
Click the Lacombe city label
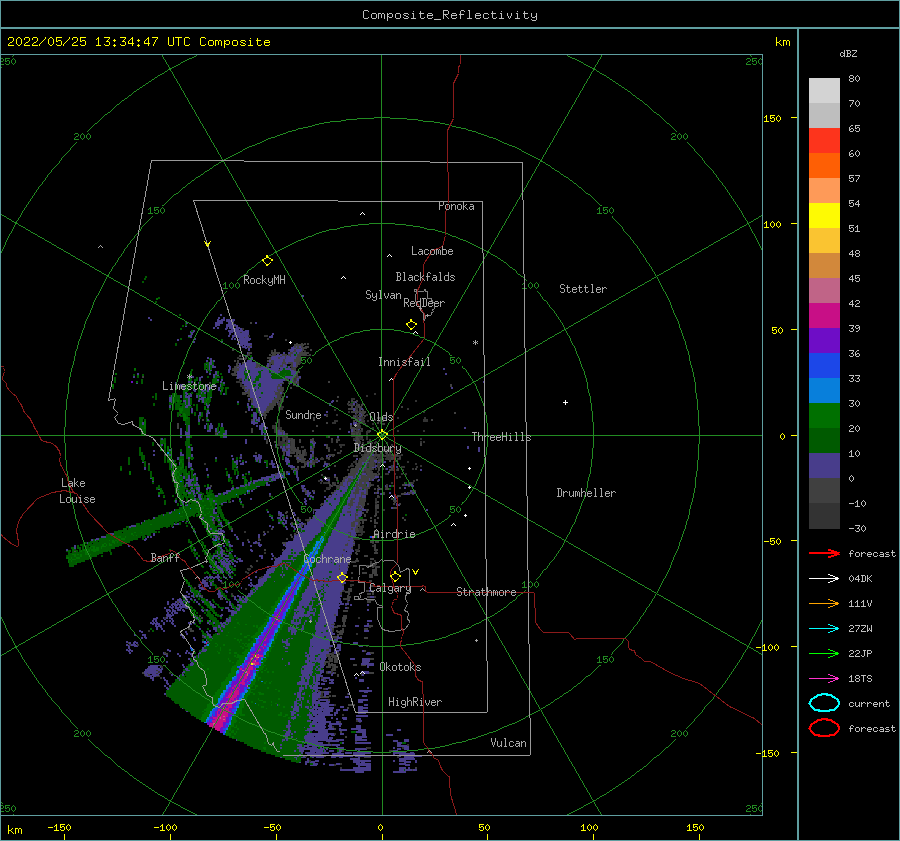coord(432,251)
